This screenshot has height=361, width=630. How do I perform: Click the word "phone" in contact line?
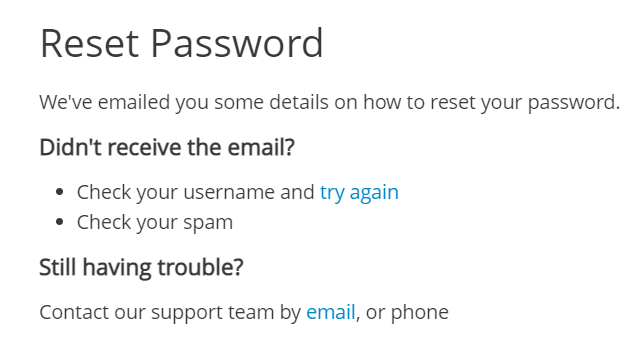click(x=419, y=312)
